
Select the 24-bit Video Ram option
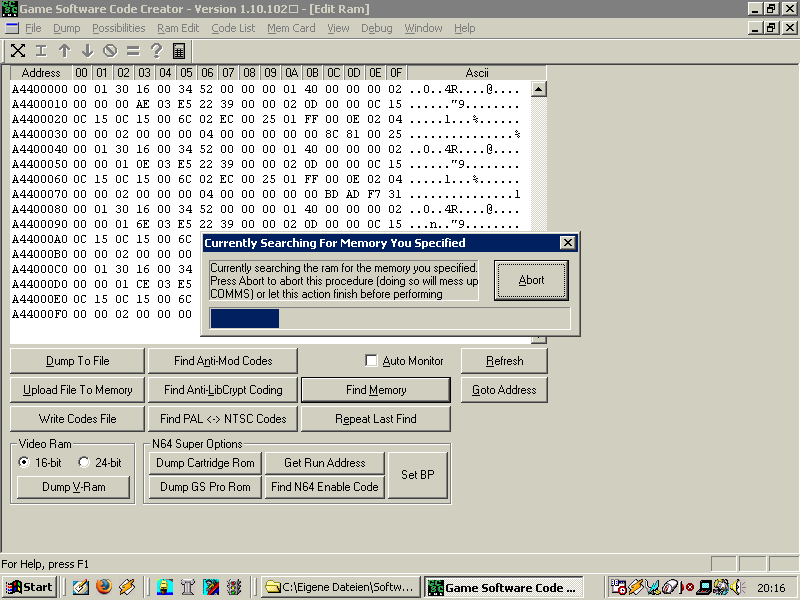(x=84, y=462)
